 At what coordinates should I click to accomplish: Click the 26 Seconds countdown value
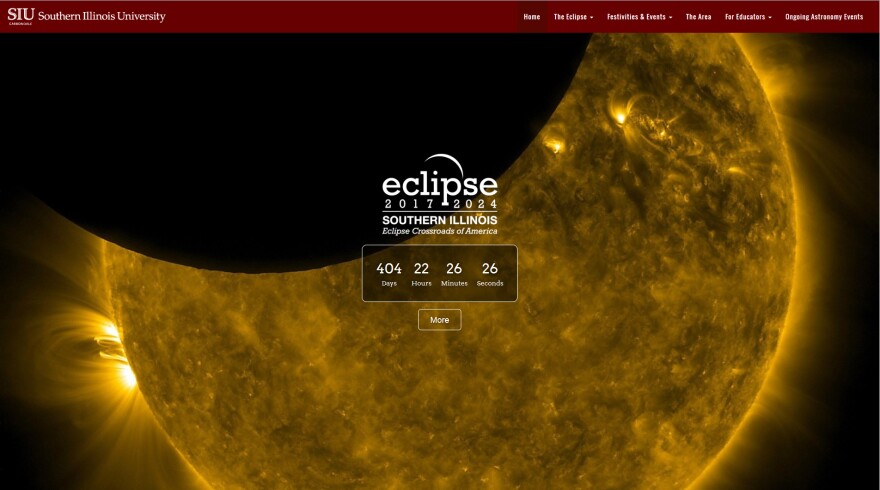pos(490,274)
